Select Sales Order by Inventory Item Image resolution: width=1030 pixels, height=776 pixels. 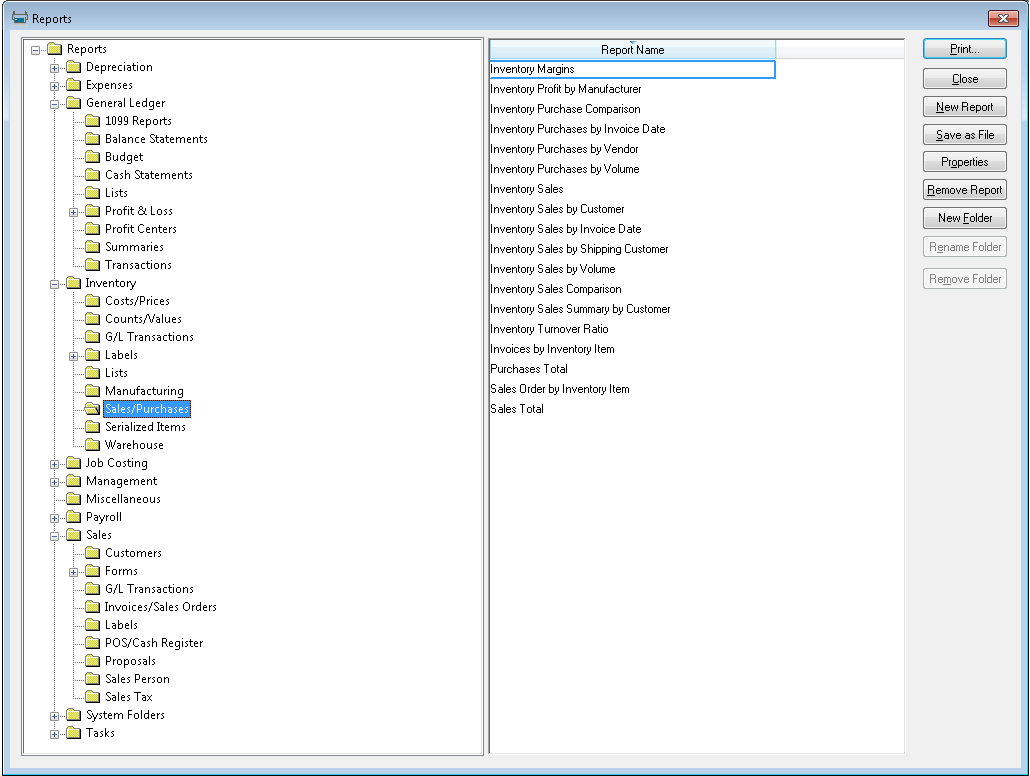tap(560, 389)
